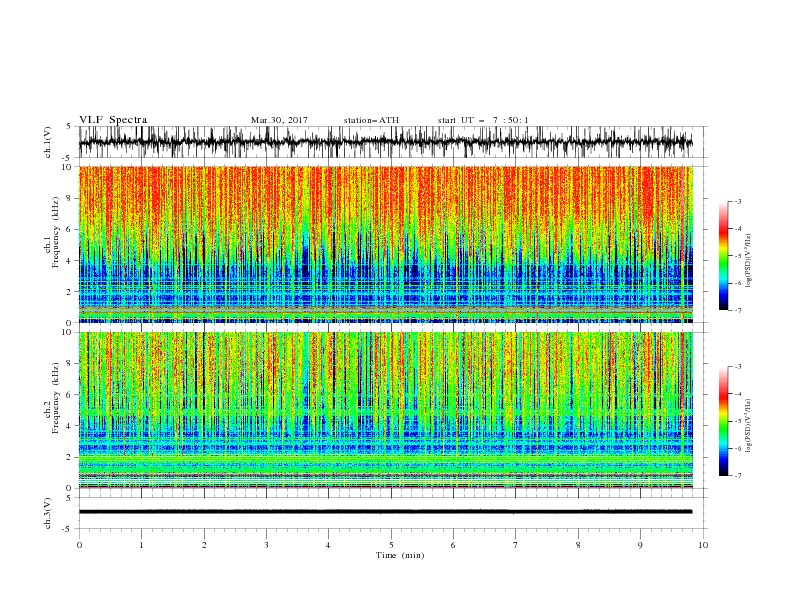Click the ch.2 colorbar tick "-3"
This screenshot has height=612, width=792.
(738, 367)
